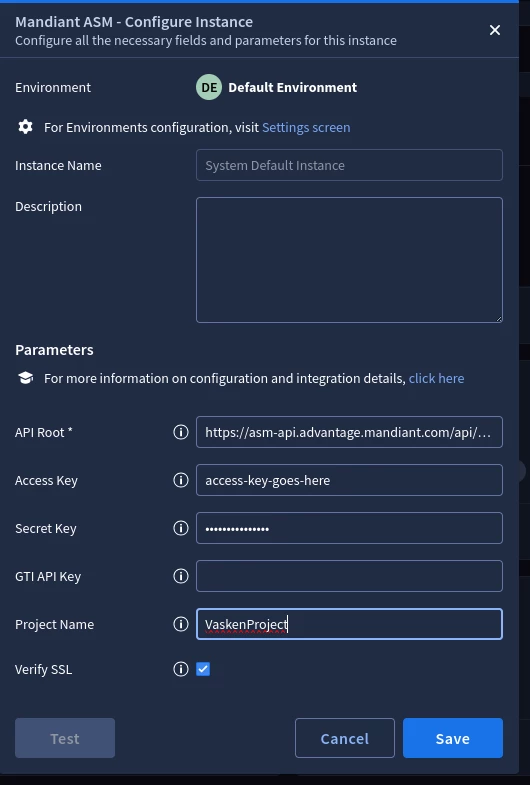Click the graduation cap documentation icon

26,377
